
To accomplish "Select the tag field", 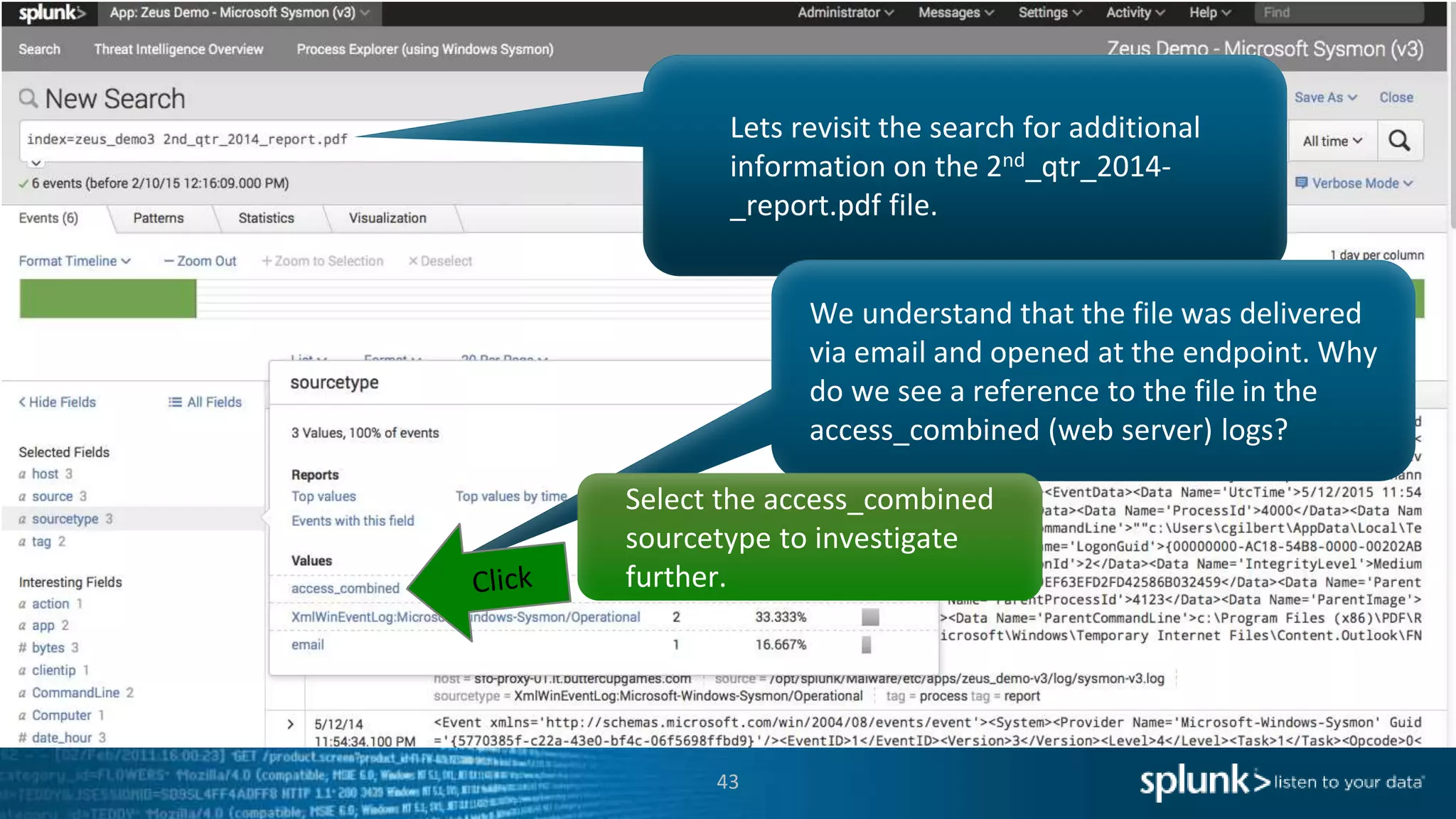I will tap(41, 542).
